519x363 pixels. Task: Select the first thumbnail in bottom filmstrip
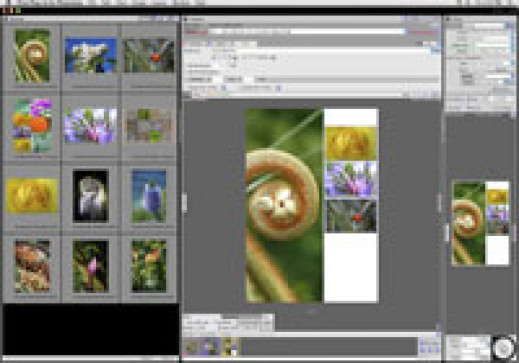(192, 346)
